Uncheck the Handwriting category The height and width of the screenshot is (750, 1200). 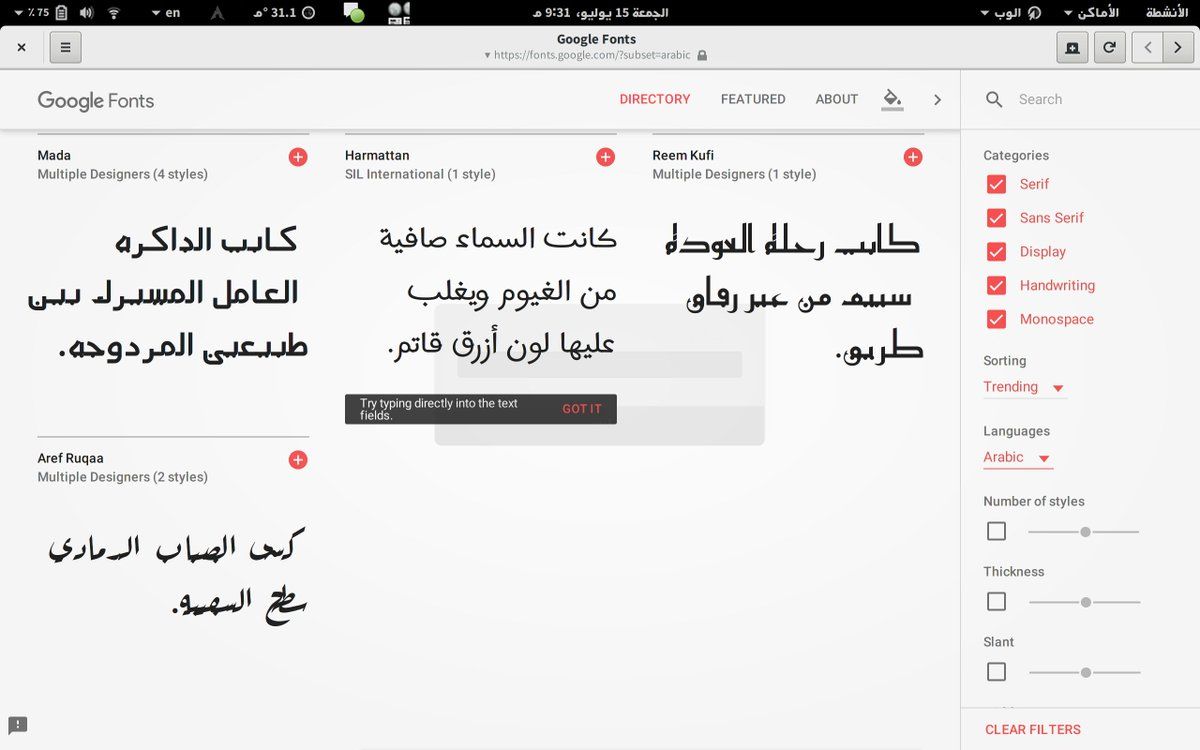[x=996, y=286]
